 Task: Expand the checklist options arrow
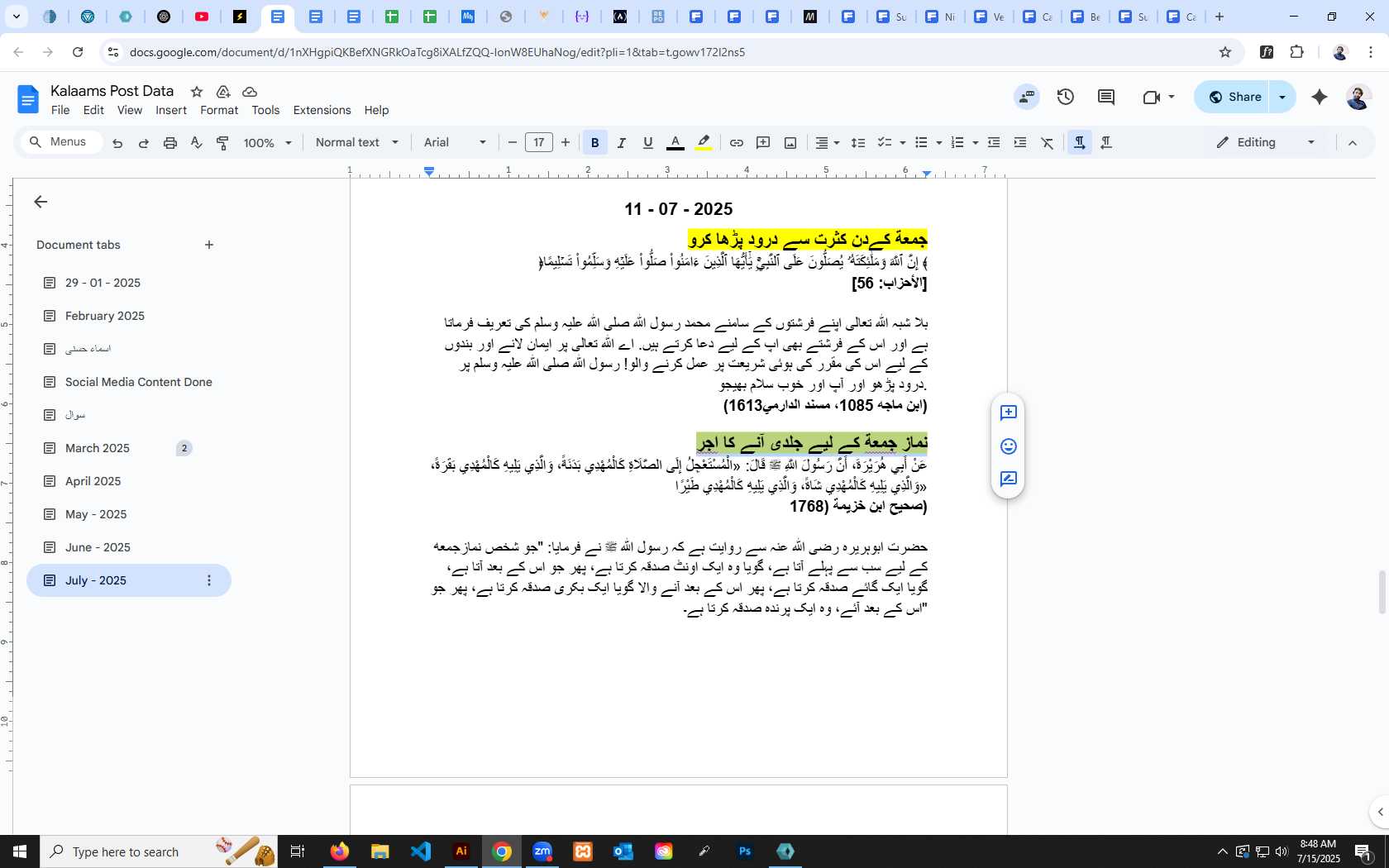pyautogui.click(x=902, y=143)
